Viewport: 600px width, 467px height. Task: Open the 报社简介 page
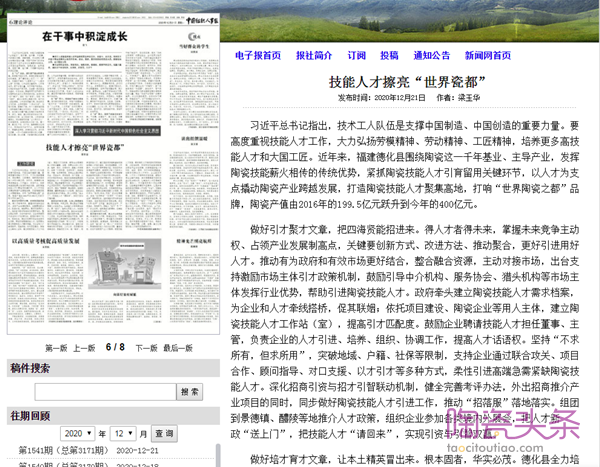tap(314, 56)
